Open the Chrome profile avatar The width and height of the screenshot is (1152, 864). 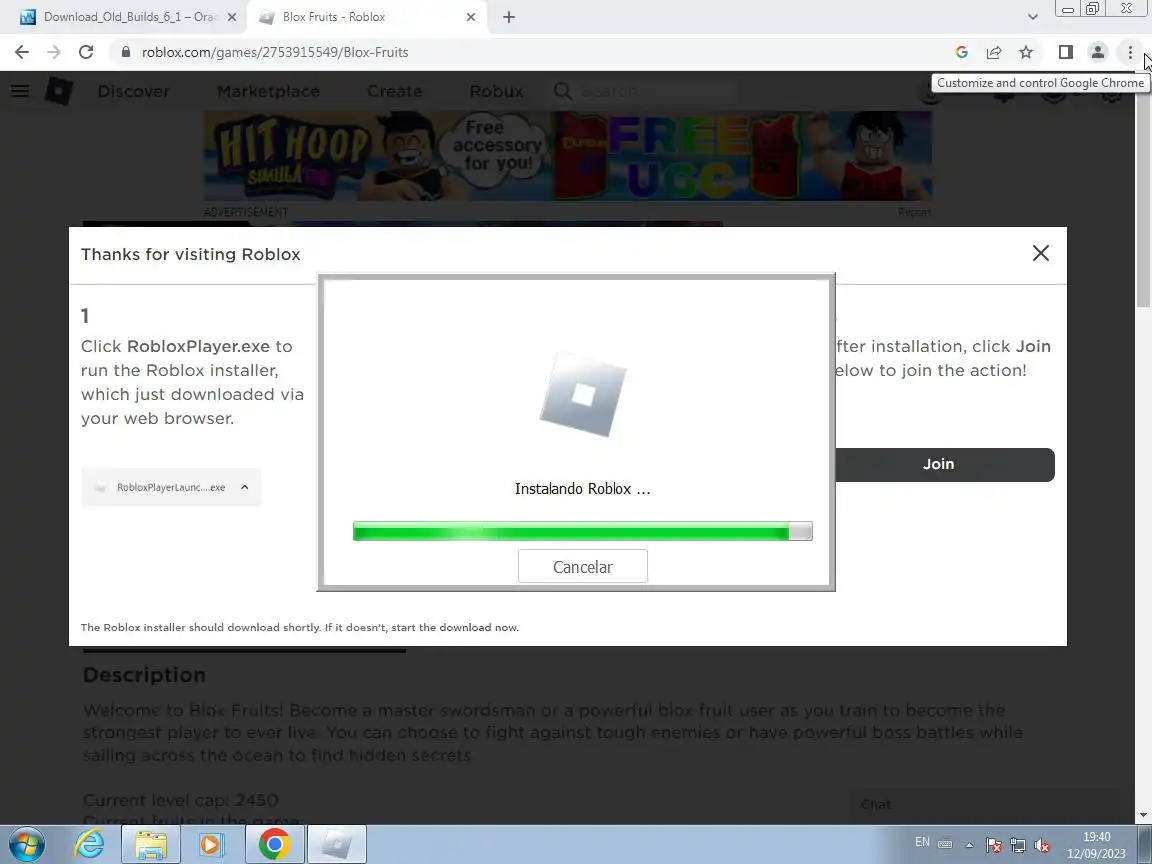click(1098, 52)
